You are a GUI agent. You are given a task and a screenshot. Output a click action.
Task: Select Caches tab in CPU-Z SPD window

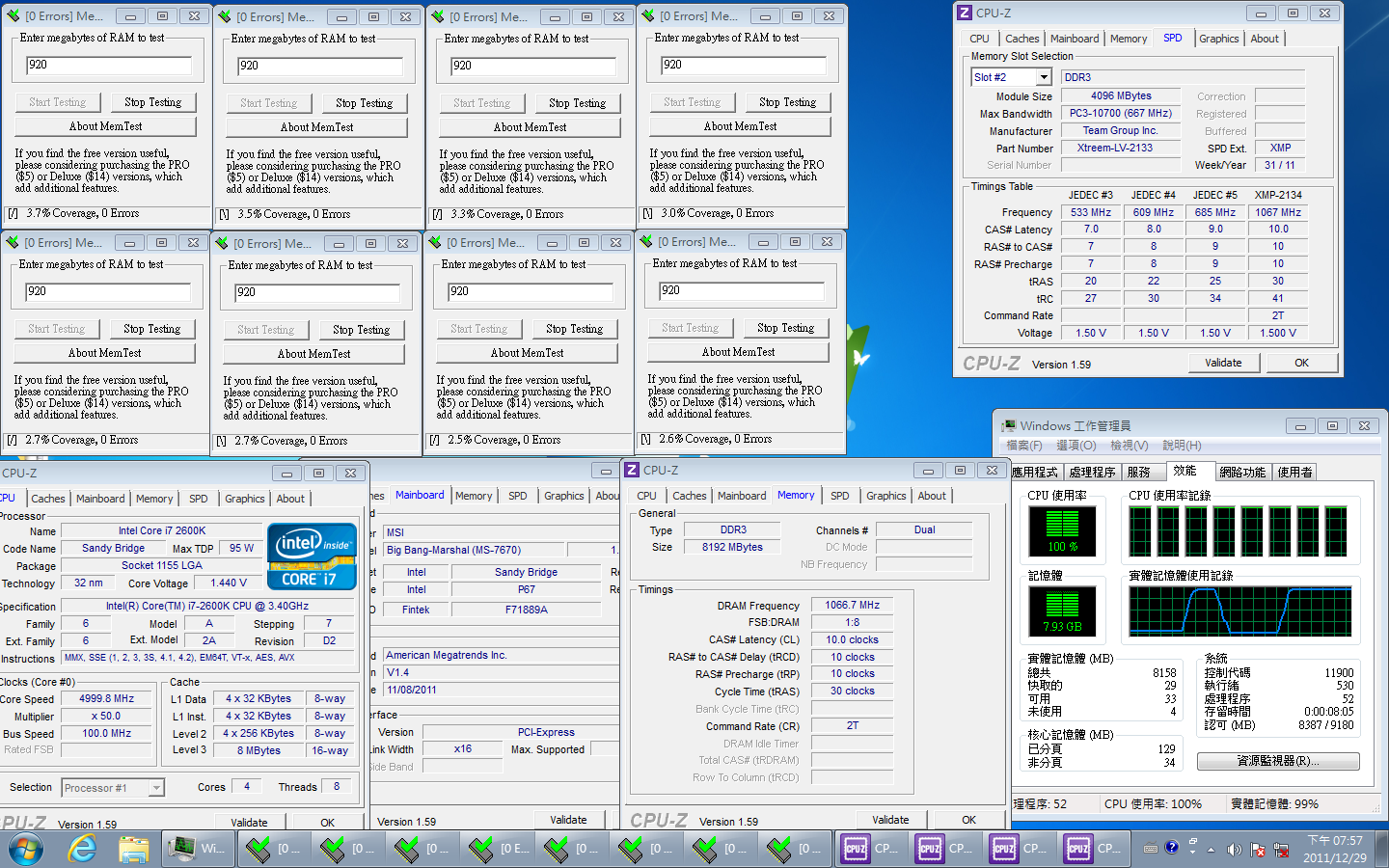tap(1022, 39)
